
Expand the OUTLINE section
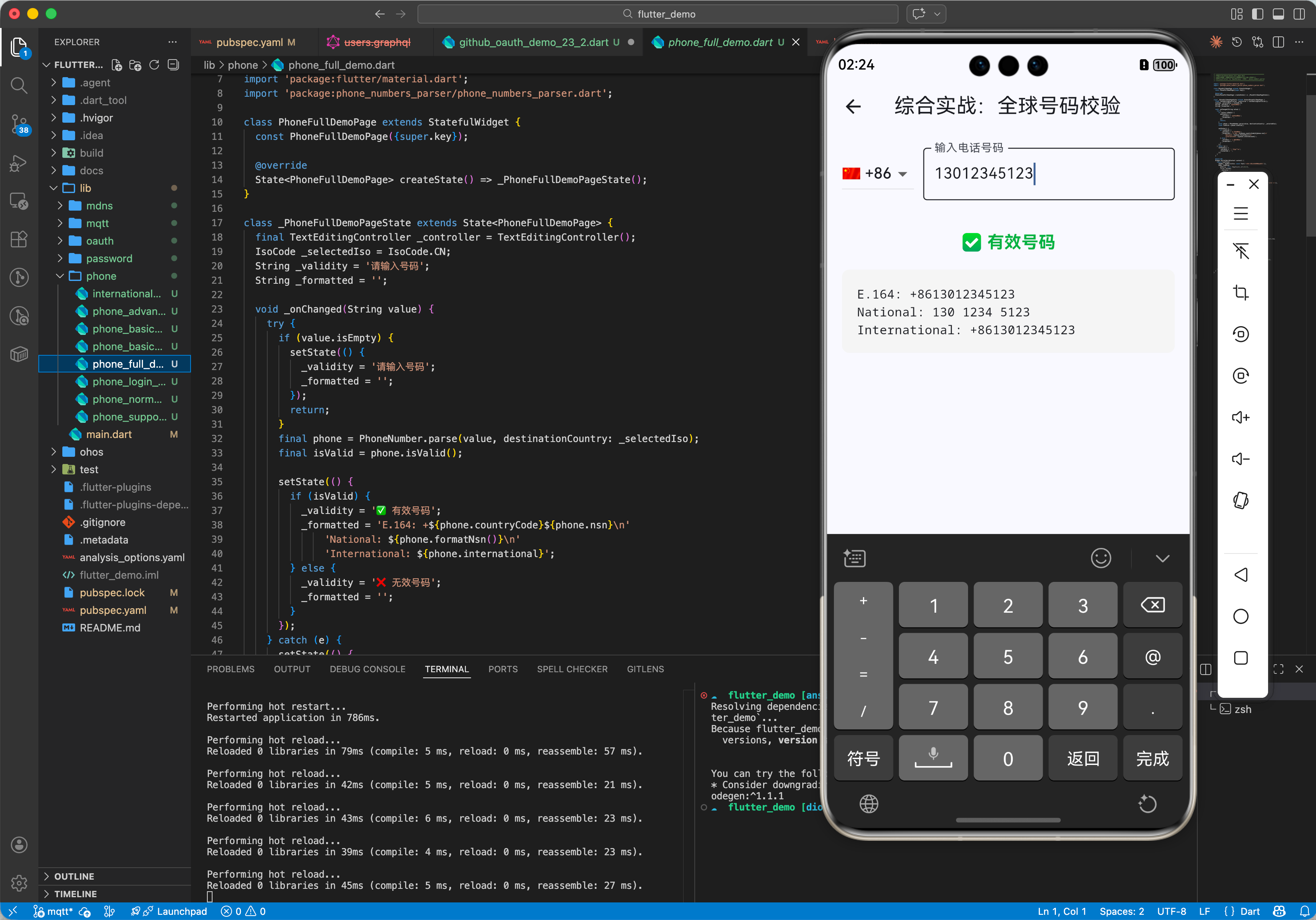tap(74, 876)
